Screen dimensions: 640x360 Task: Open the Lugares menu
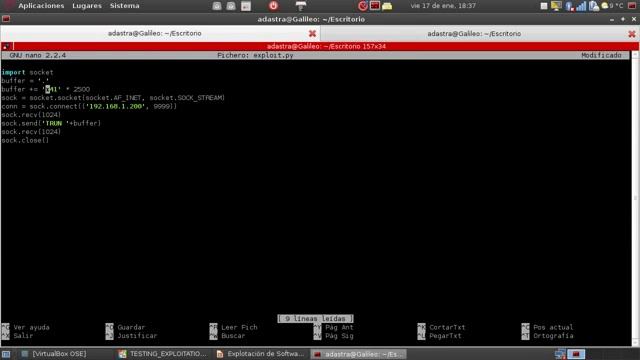point(87,6)
